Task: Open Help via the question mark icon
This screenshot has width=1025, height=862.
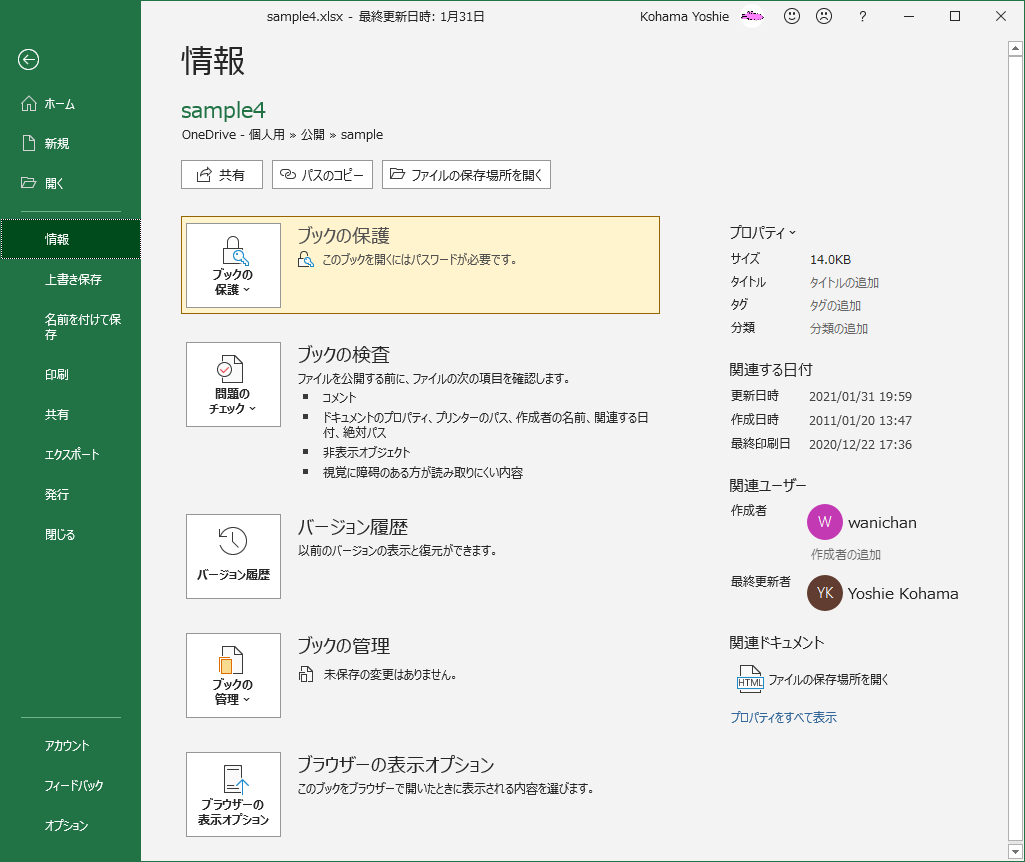Action: [861, 16]
